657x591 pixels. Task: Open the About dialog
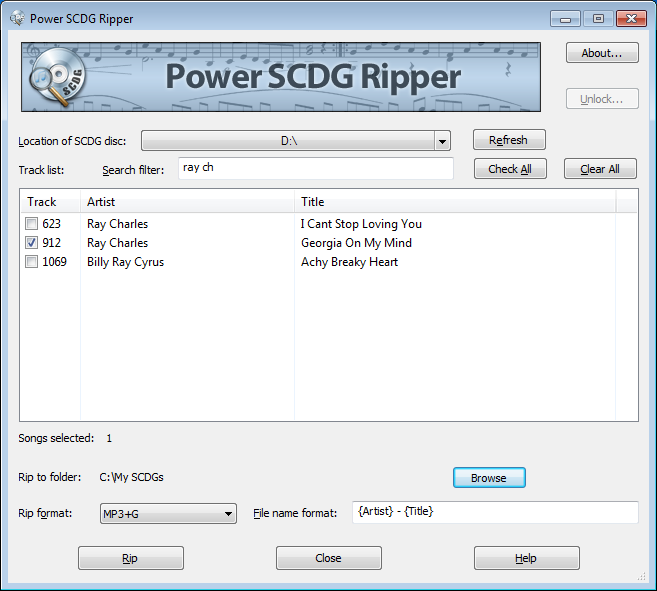602,53
